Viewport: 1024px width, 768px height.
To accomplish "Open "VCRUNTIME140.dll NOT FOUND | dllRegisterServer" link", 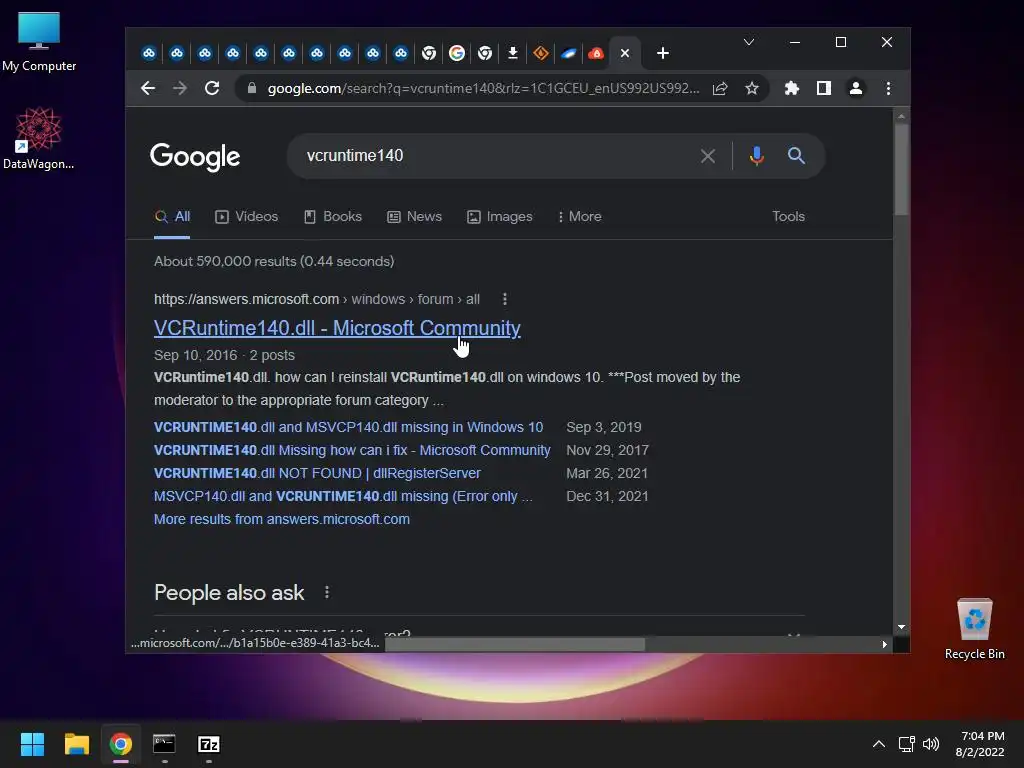I will 317,473.
